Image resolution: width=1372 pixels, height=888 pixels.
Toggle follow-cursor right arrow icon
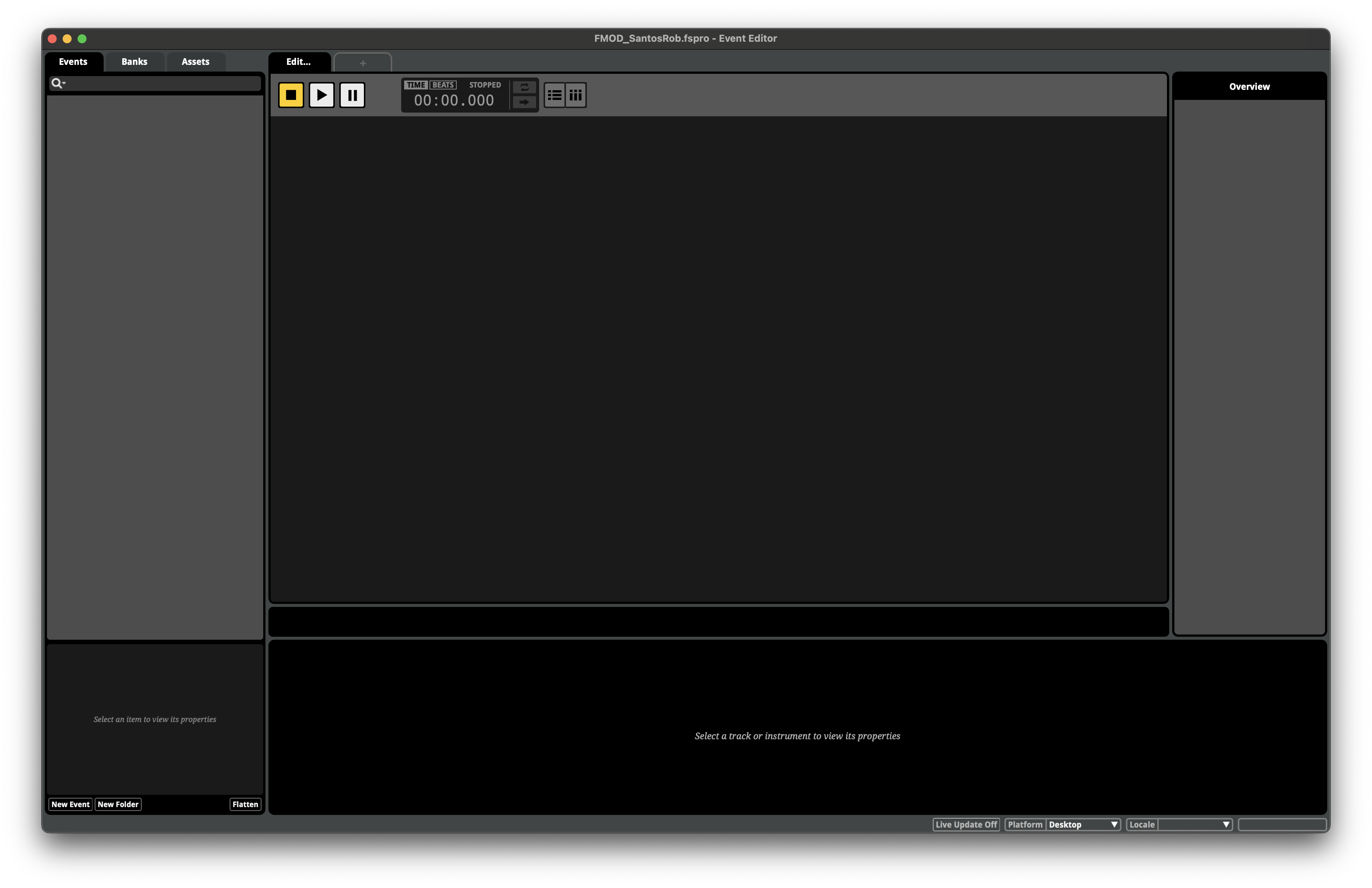point(524,102)
